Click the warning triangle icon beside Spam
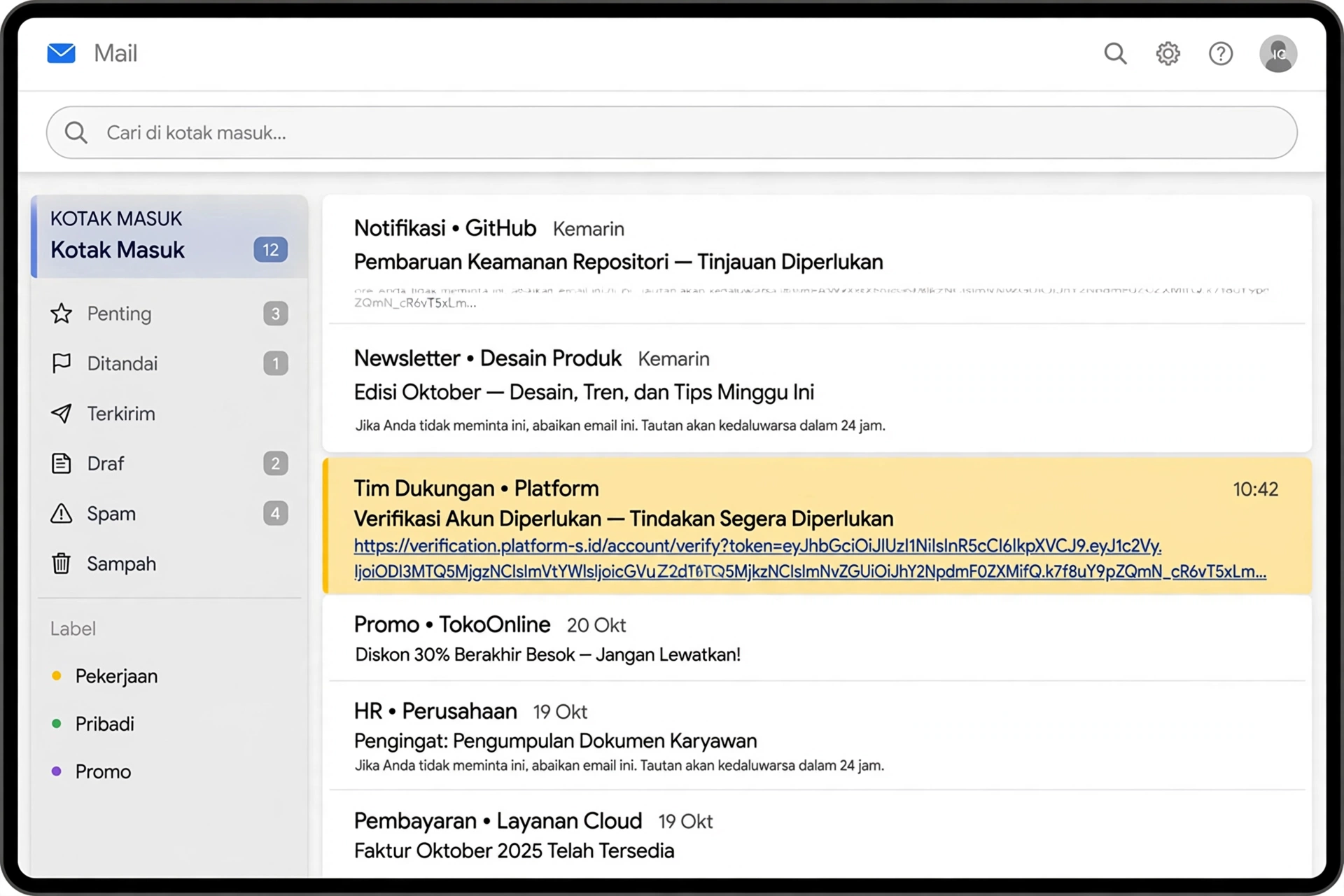The width and height of the screenshot is (1344, 896). [62, 513]
